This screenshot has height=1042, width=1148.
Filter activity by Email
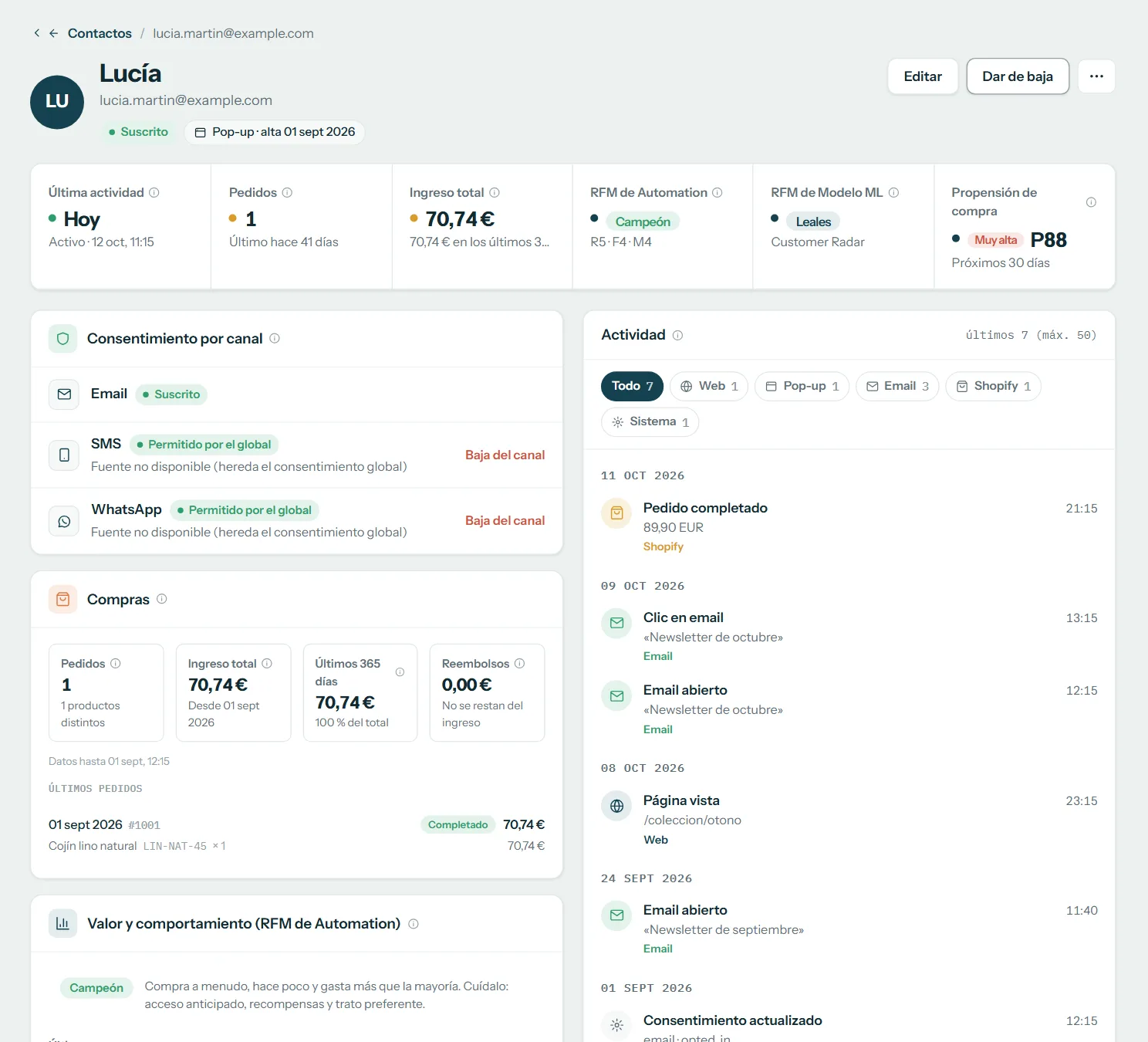897,386
